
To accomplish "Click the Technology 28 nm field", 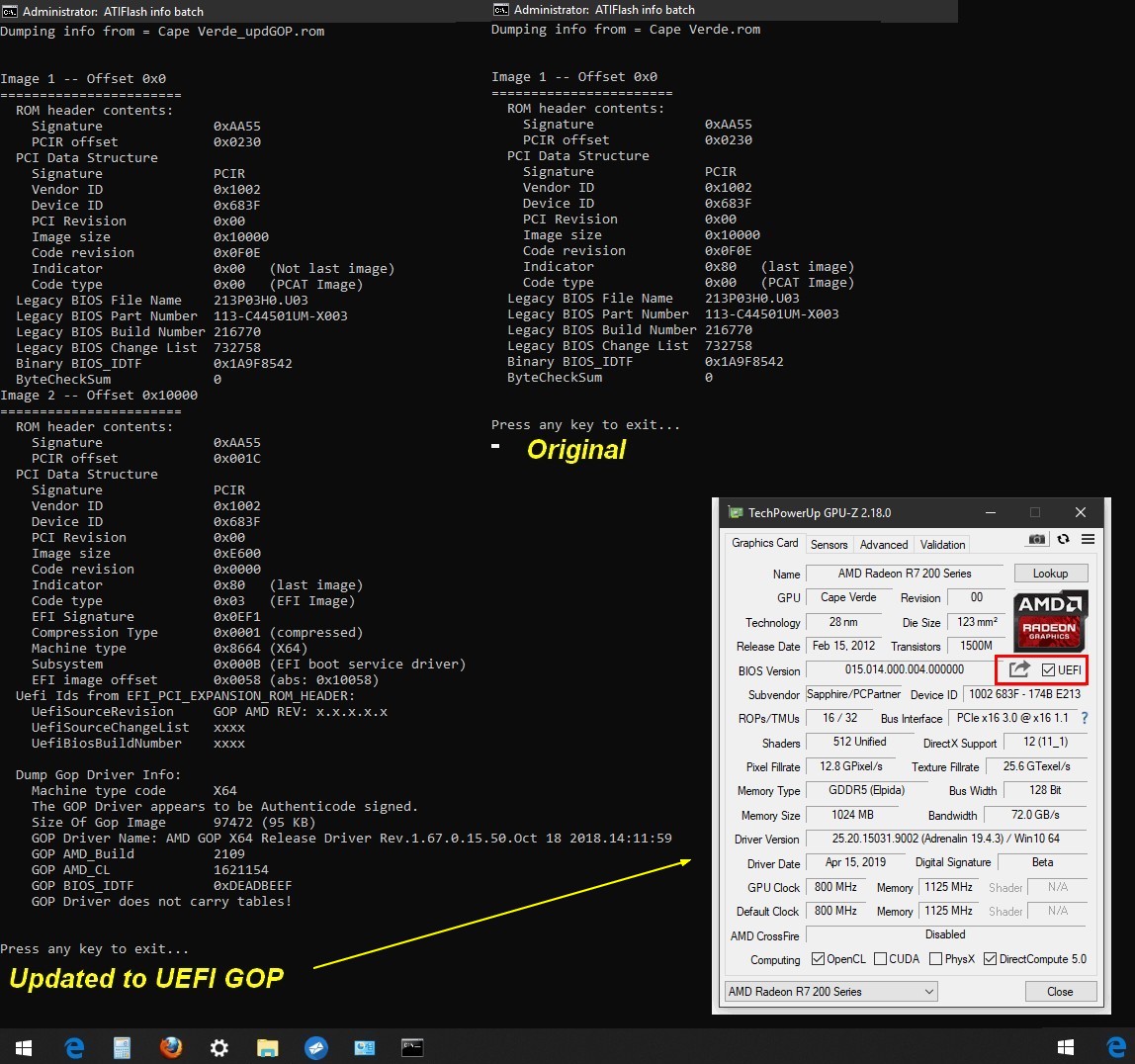I will coord(843,622).
